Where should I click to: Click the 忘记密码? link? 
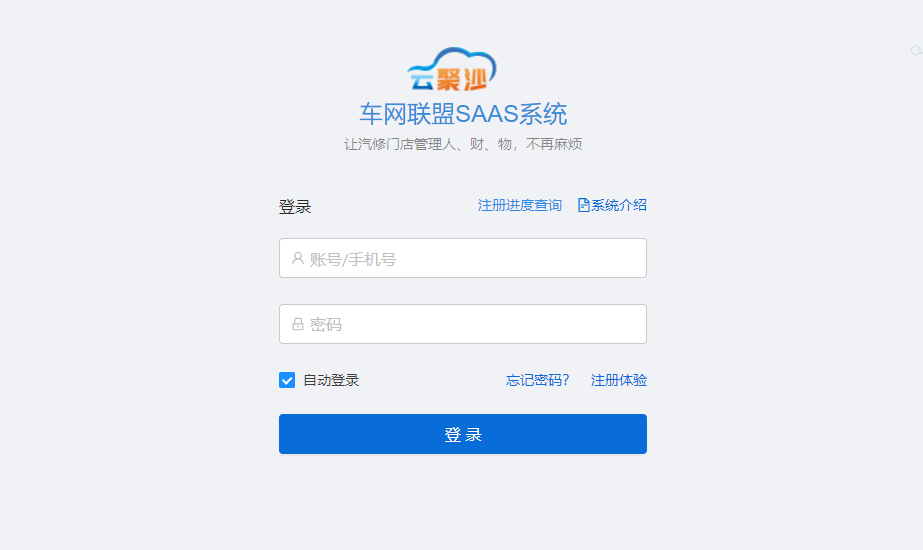point(537,380)
